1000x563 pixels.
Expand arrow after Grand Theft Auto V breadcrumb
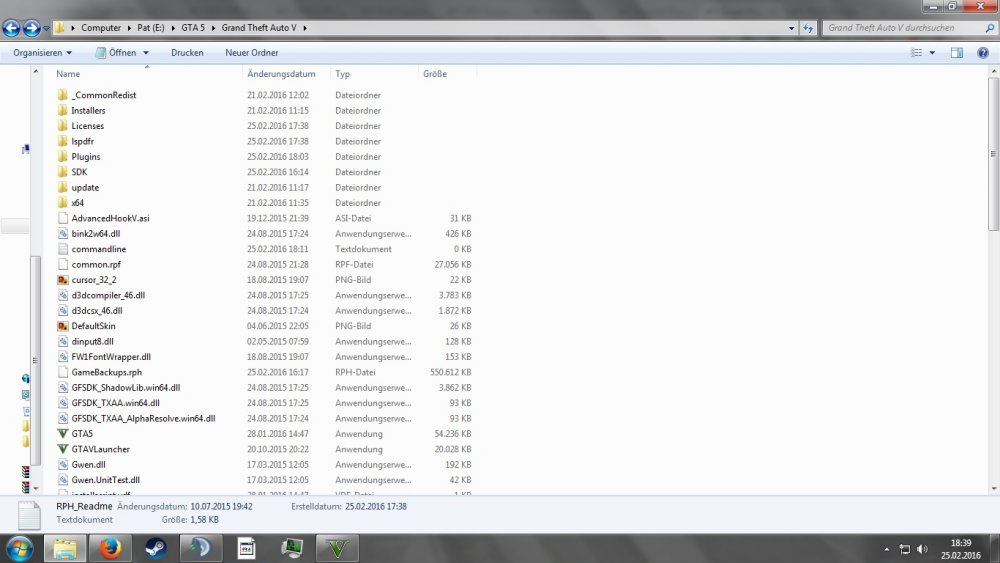[305, 28]
